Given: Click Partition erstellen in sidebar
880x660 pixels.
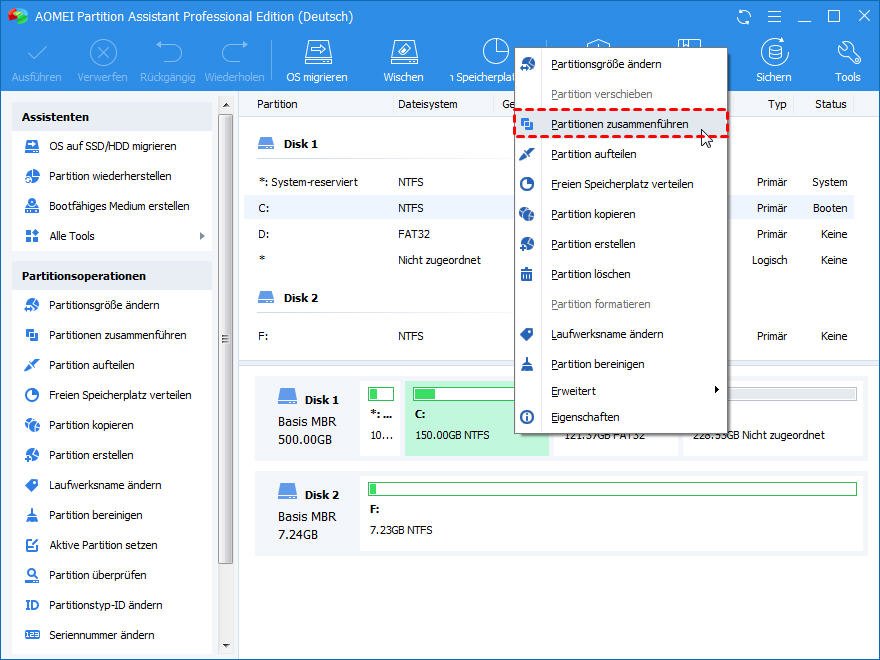Looking at the screenshot, I should point(91,455).
